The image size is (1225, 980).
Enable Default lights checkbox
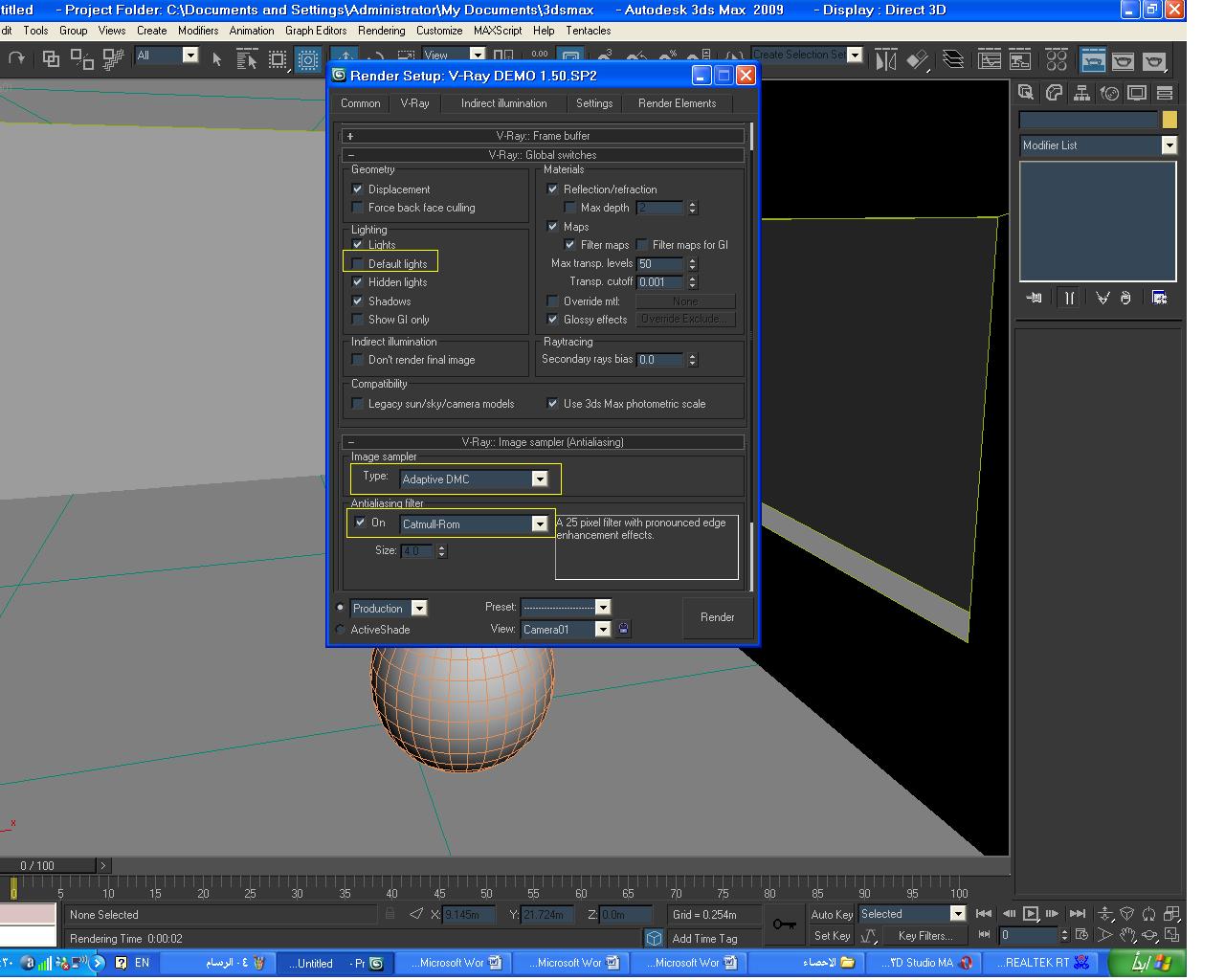(358, 263)
